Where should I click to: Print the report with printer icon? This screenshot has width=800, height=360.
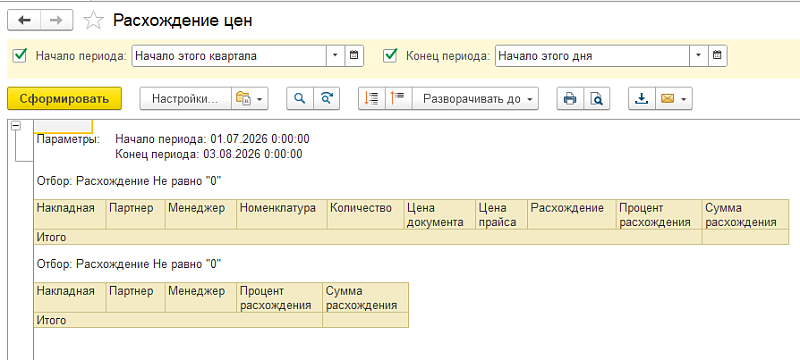[x=569, y=99]
